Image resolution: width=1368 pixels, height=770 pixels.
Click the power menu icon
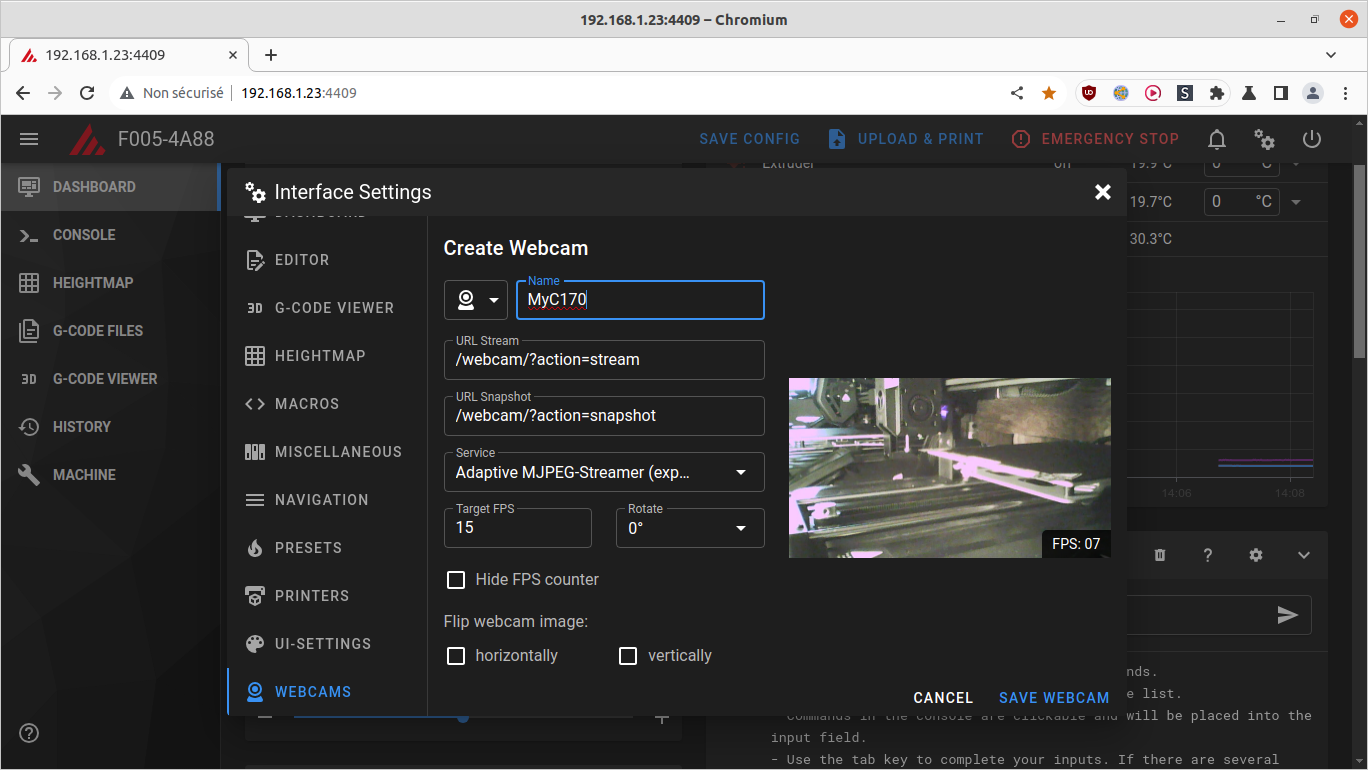click(1312, 139)
